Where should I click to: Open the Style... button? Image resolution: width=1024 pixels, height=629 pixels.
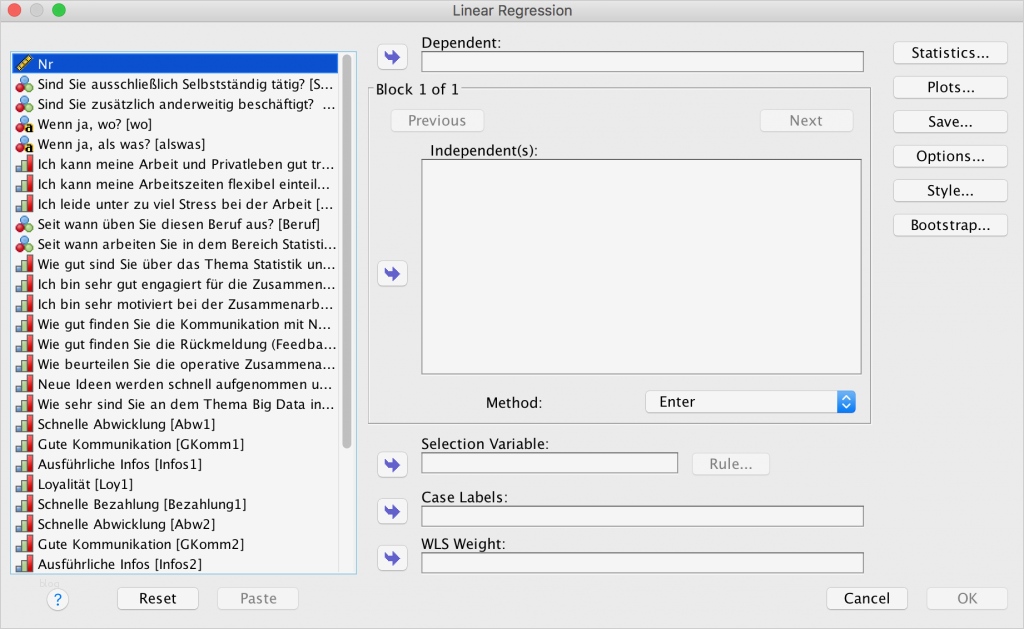pos(950,191)
